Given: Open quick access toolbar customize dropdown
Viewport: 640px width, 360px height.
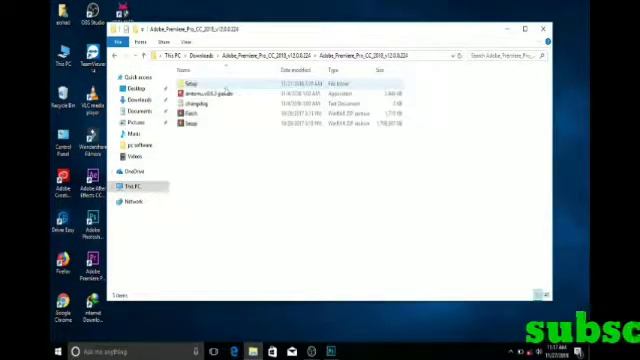Looking at the screenshot, I should coord(142,29).
